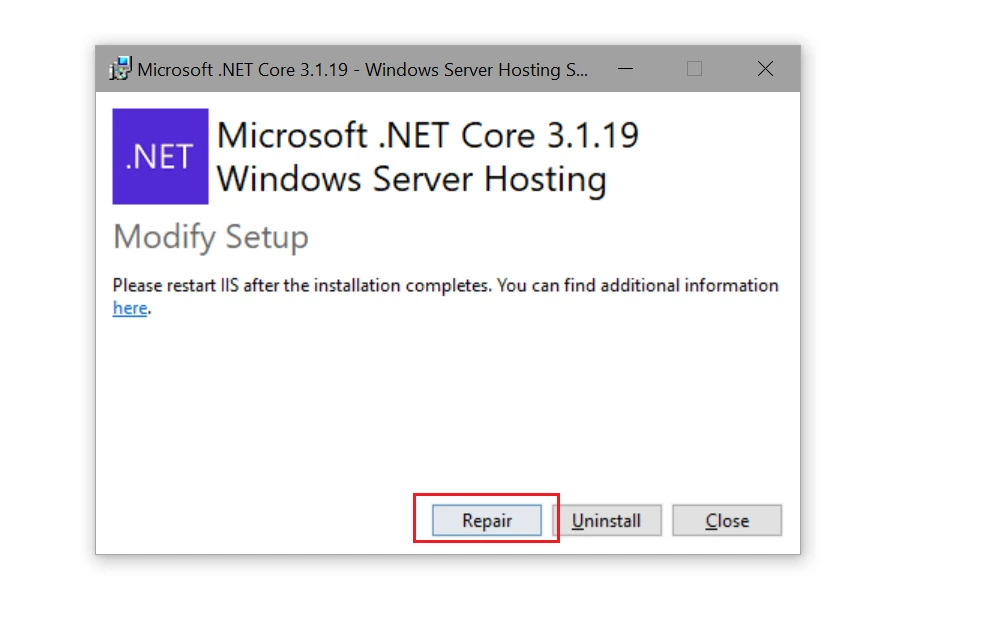Choose Uninstall in the setup dialog
986x628 pixels.
(x=606, y=520)
